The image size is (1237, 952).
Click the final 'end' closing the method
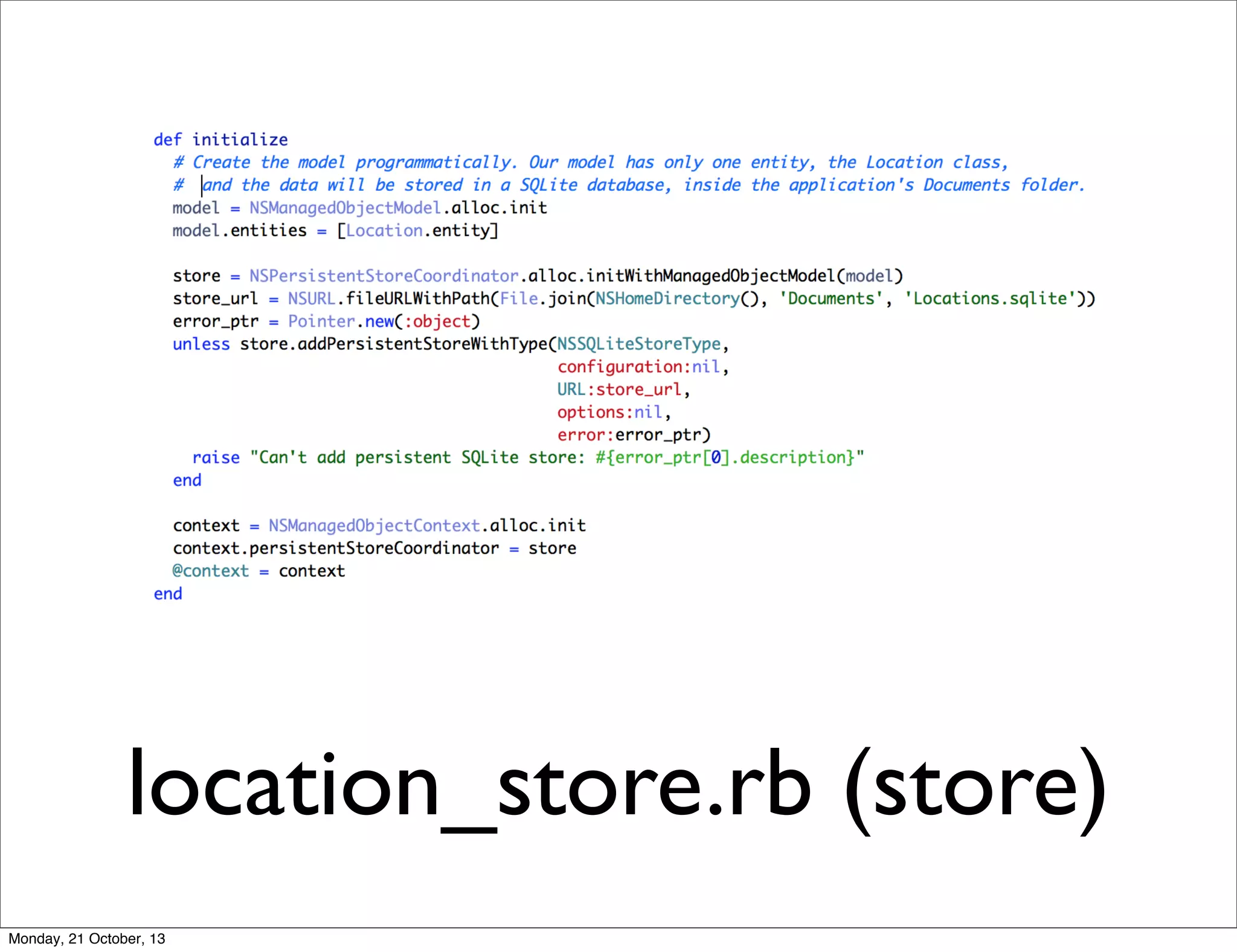[168, 594]
